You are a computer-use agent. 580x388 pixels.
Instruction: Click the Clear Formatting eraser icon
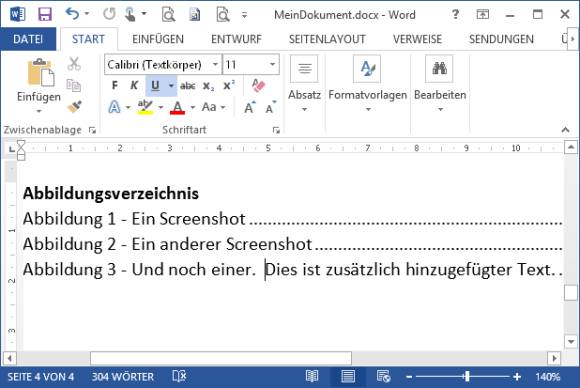click(258, 86)
